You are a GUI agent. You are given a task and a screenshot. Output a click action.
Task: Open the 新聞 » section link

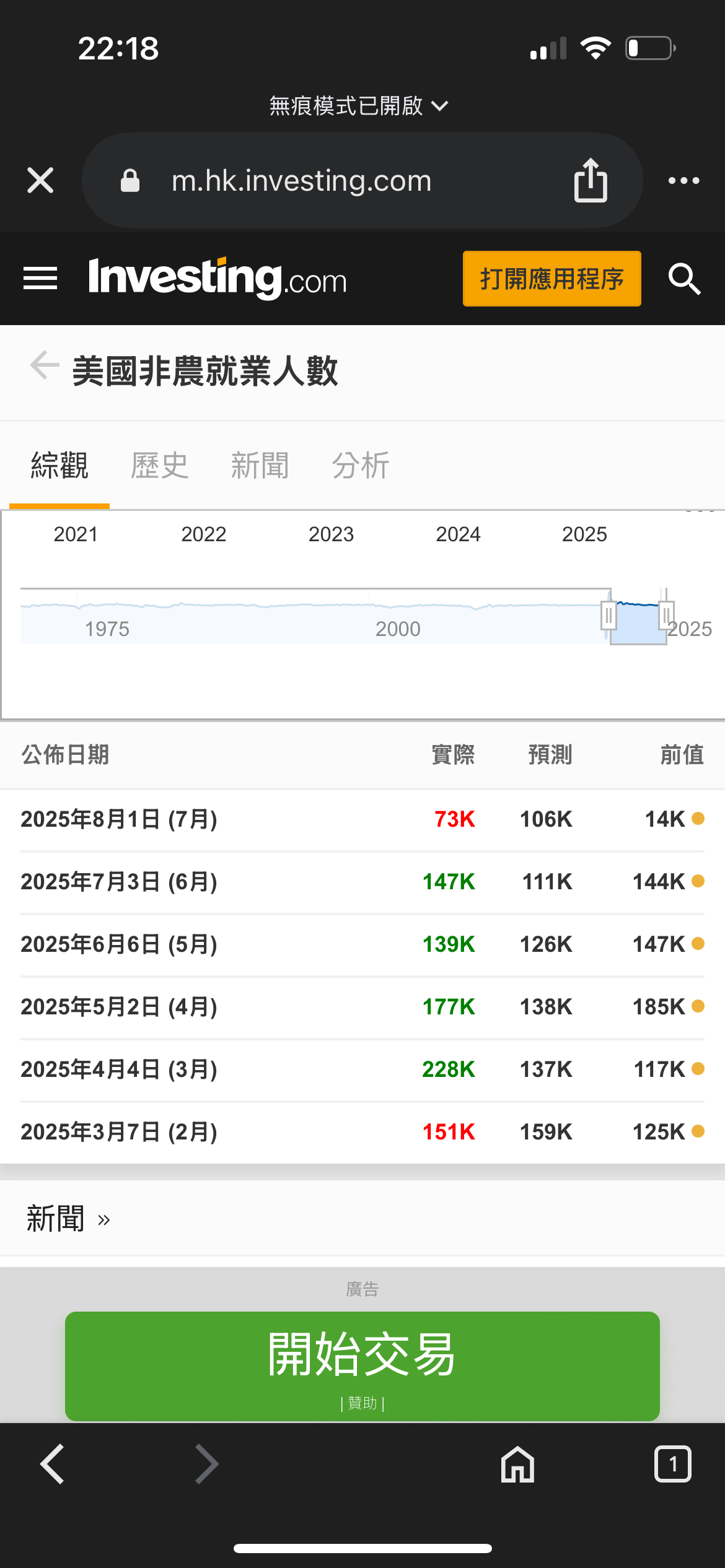(68, 1219)
